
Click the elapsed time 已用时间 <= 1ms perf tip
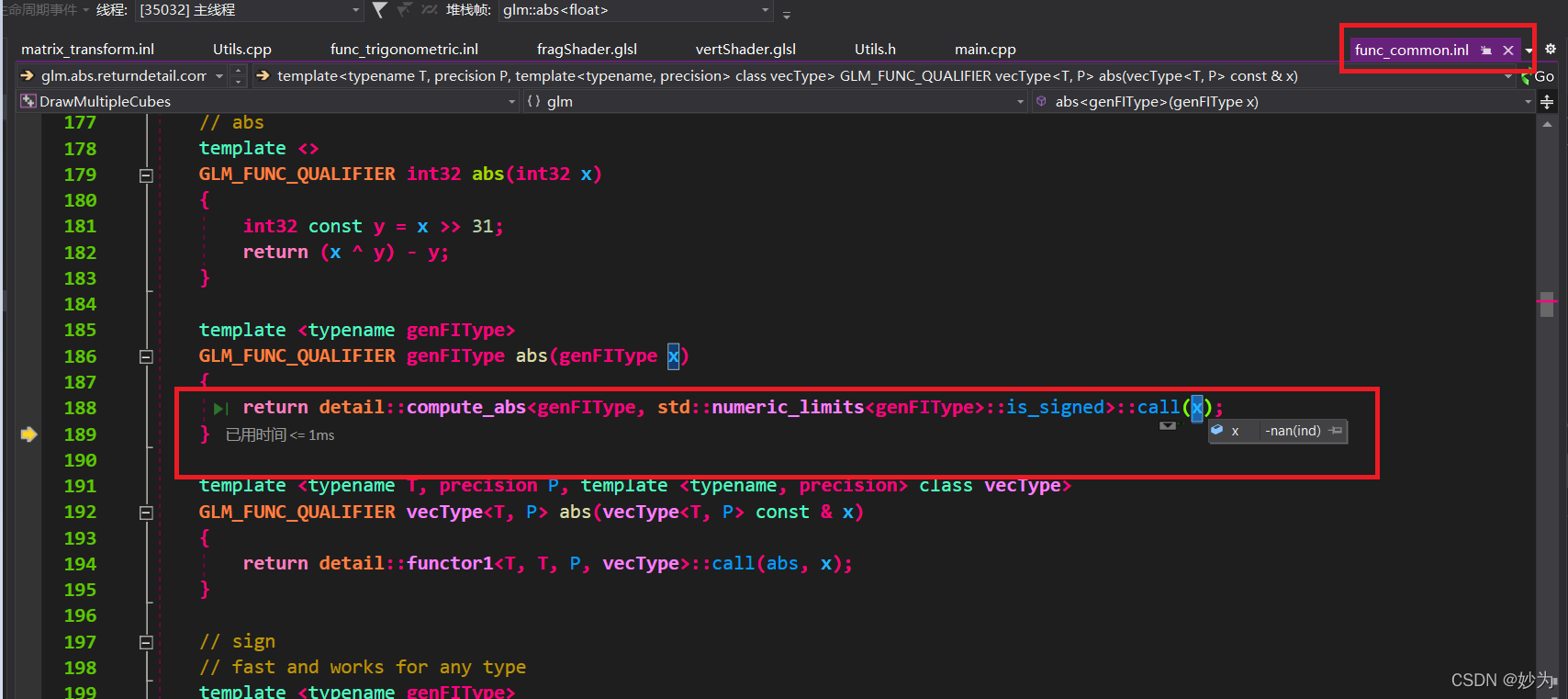[280, 435]
